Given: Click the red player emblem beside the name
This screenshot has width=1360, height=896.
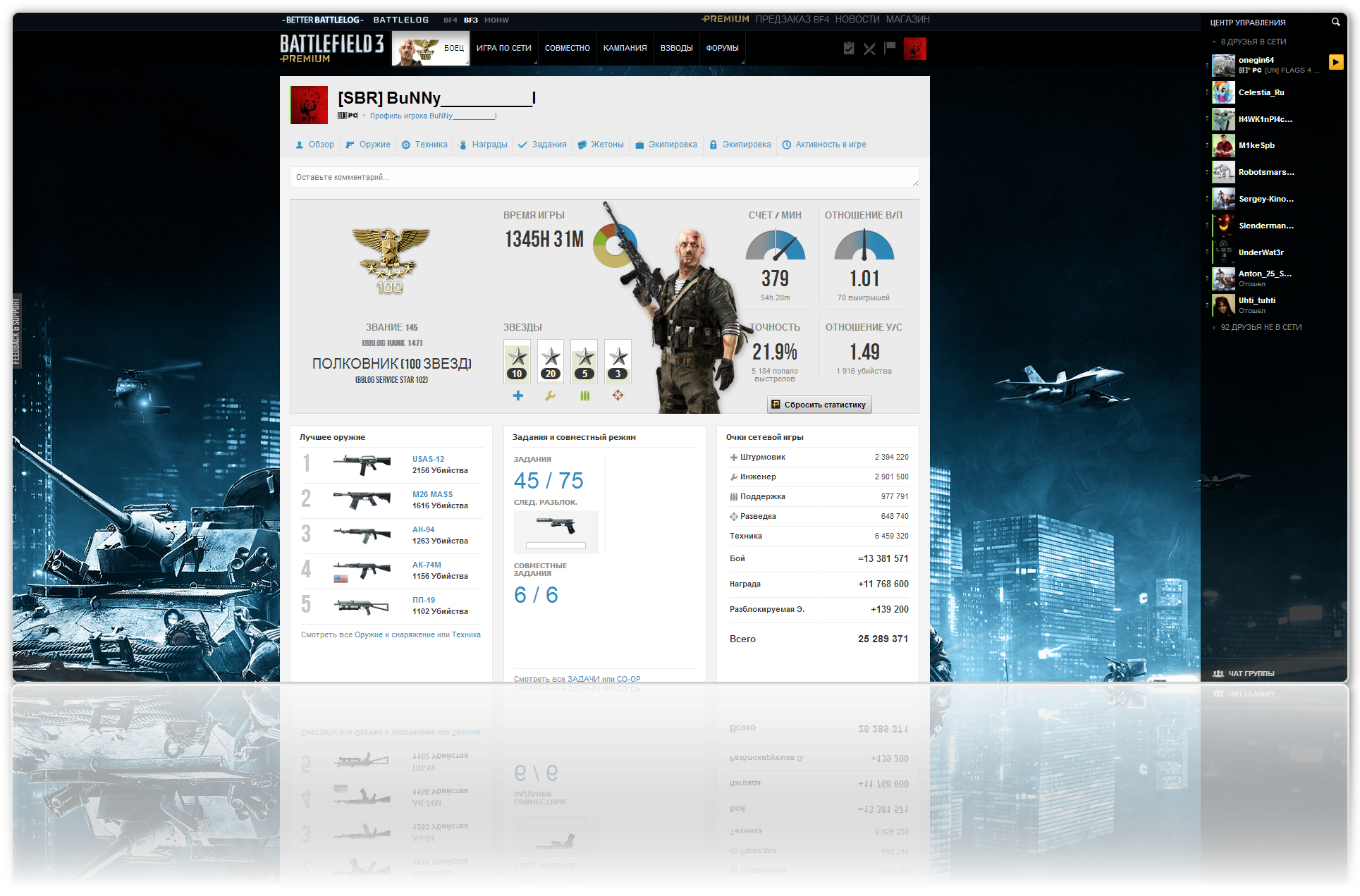Looking at the screenshot, I should coord(309,105).
